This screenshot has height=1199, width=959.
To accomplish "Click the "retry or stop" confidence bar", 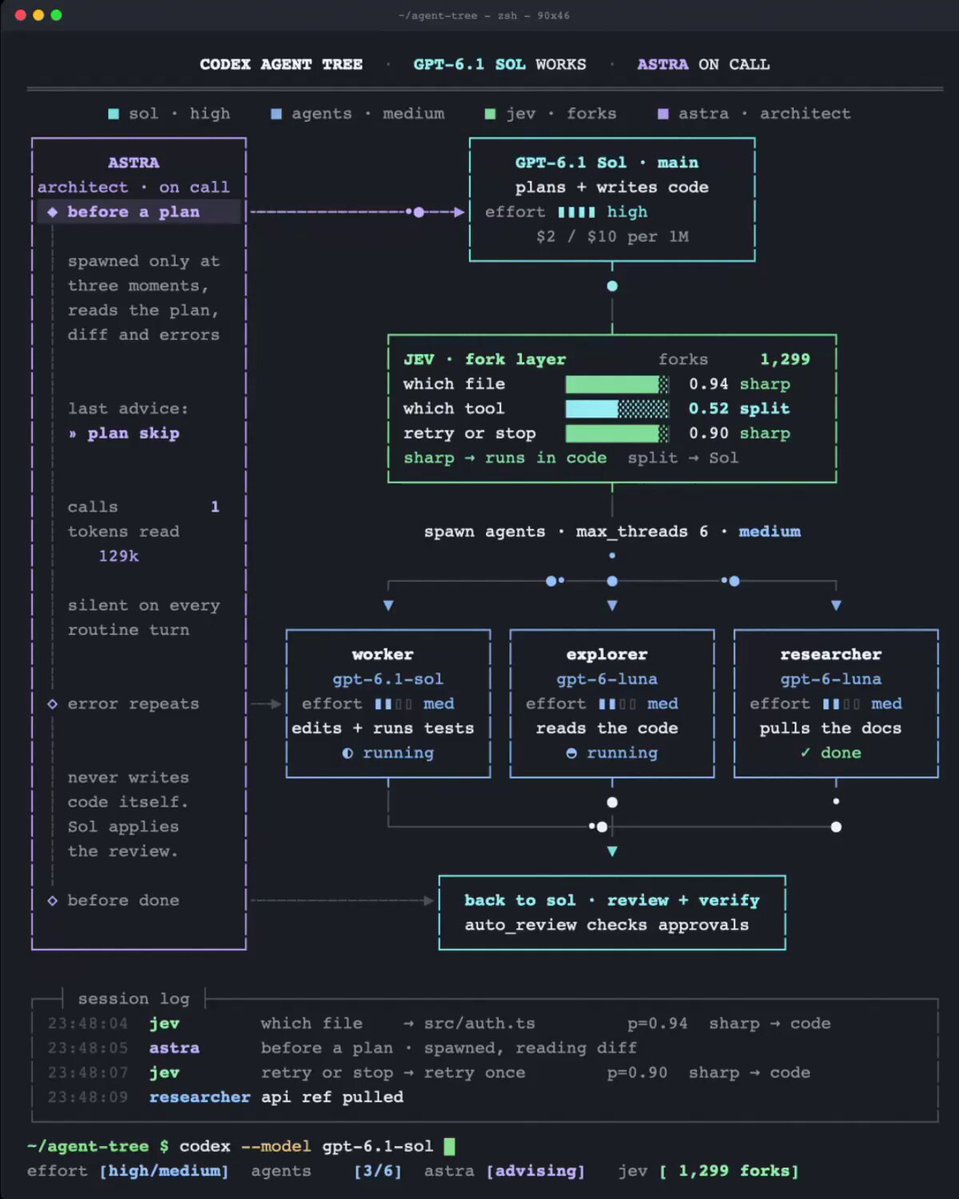I will coord(617,433).
